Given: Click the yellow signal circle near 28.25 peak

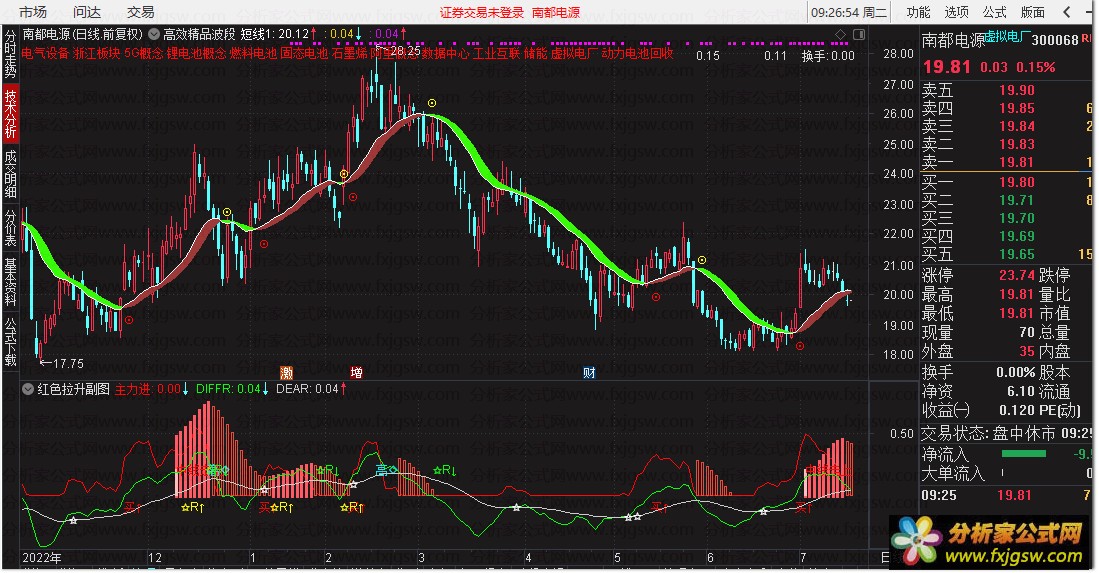Looking at the screenshot, I should (432, 103).
